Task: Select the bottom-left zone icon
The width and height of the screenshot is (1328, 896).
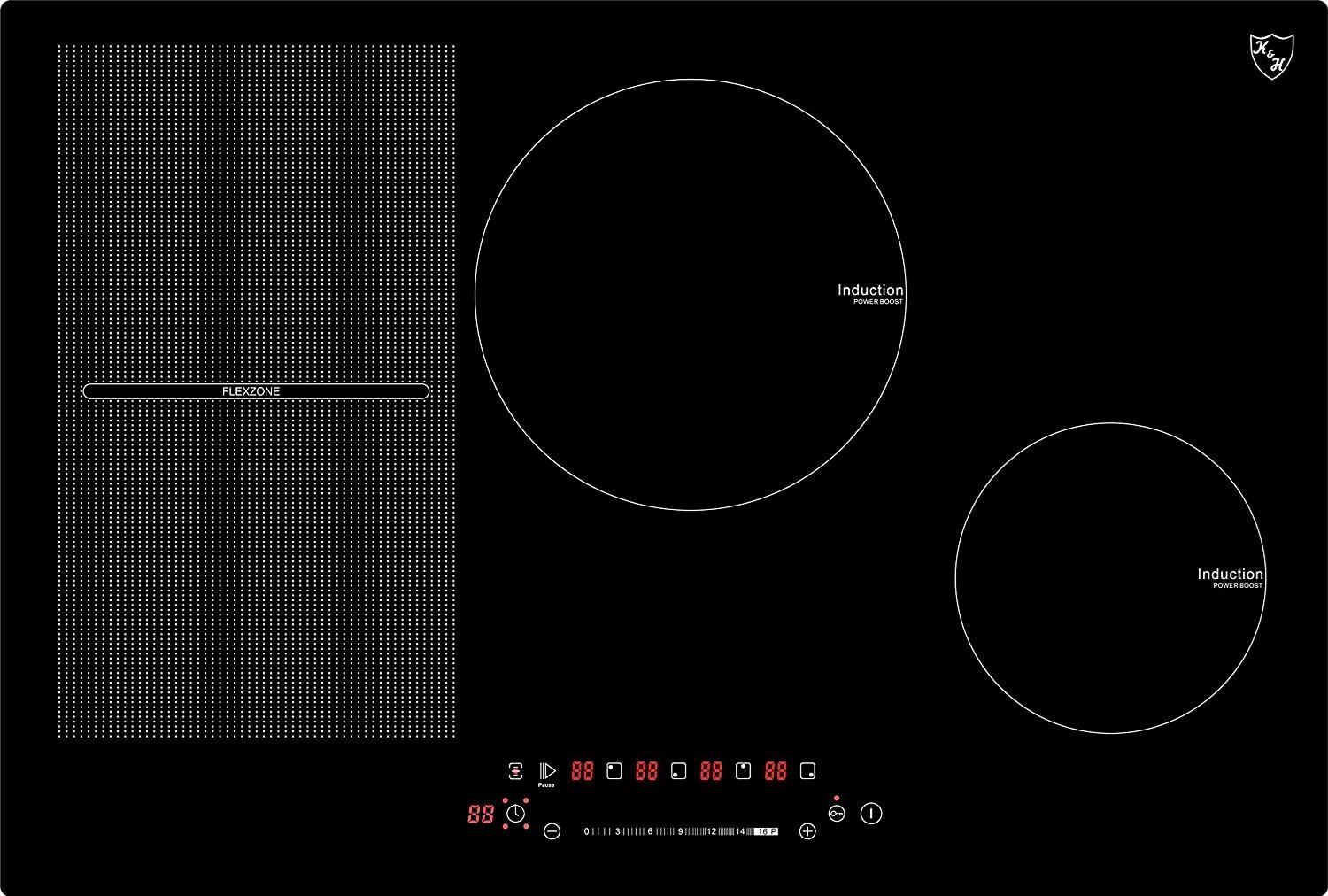Action: [678, 771]
